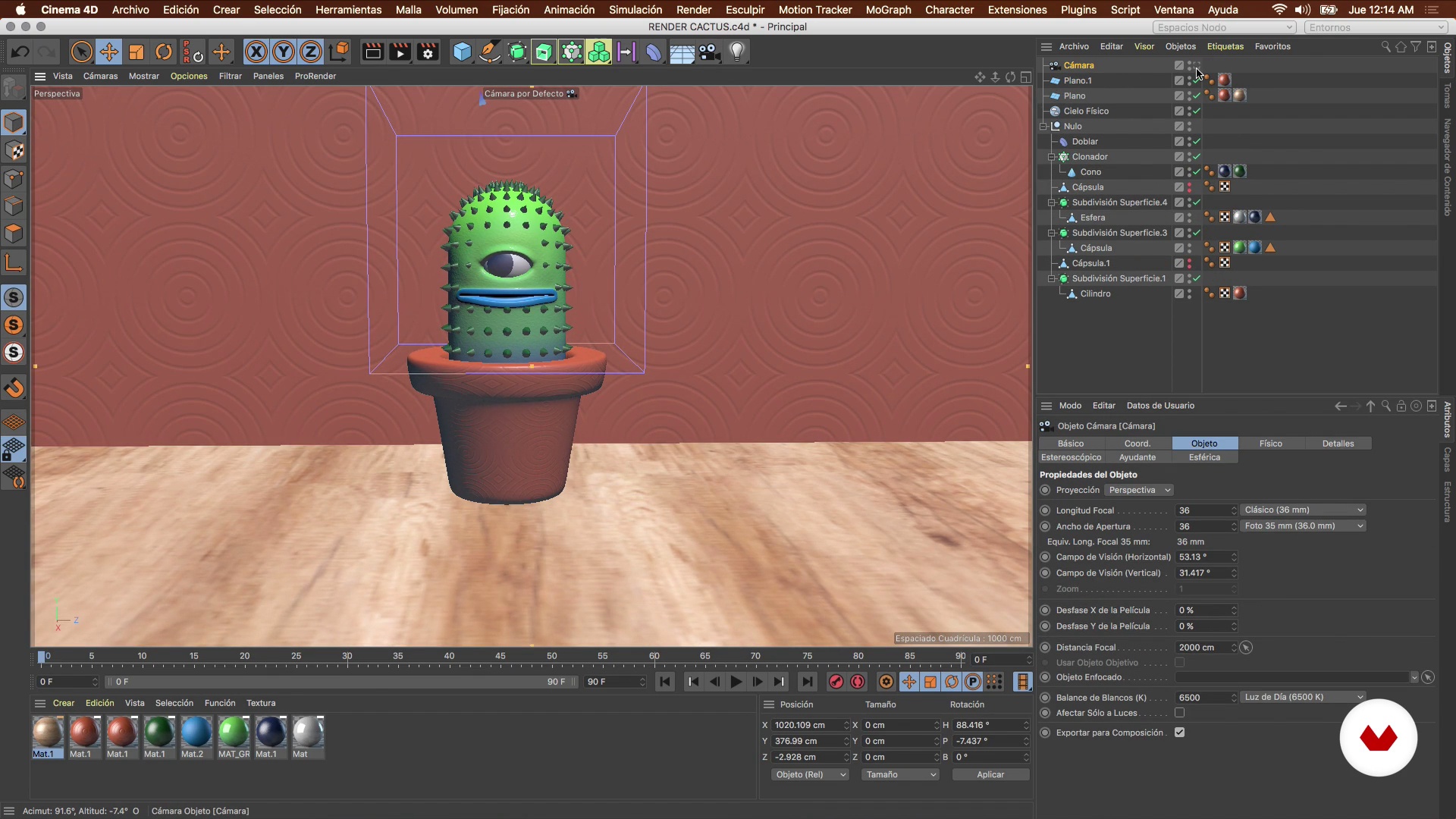Go to start of animation
Image resolution: width=1456 pixels, height=819 pixels.
pos(665,682)
